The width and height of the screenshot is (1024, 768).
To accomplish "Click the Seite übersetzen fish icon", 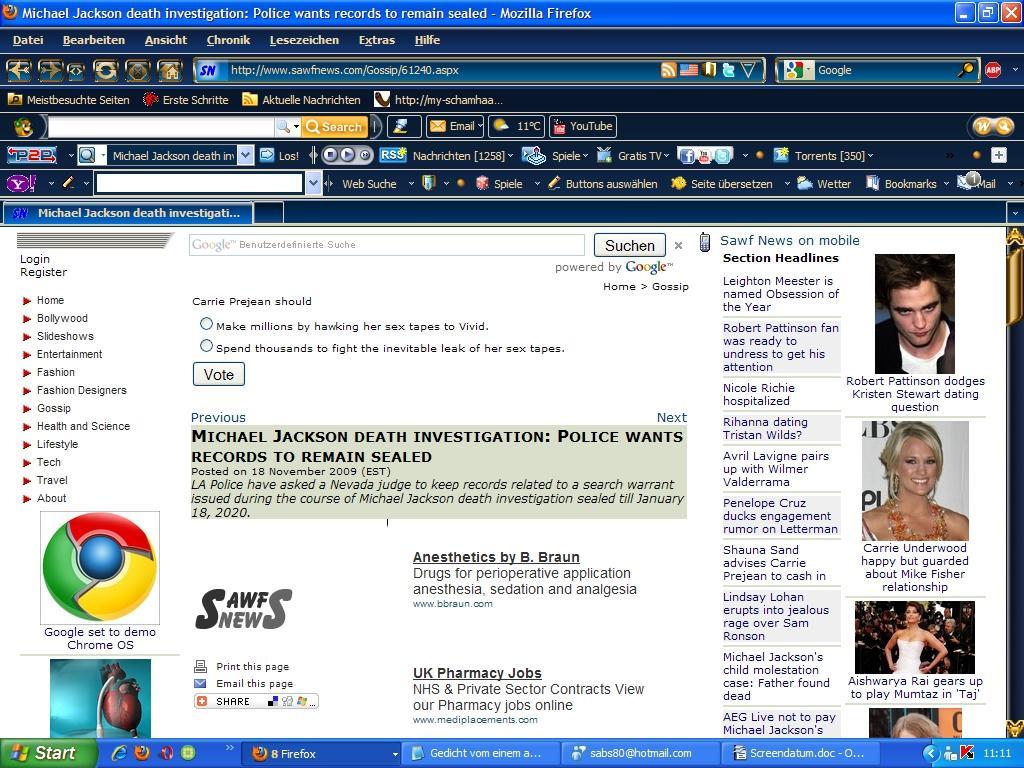I will click(x=679, y=184).
